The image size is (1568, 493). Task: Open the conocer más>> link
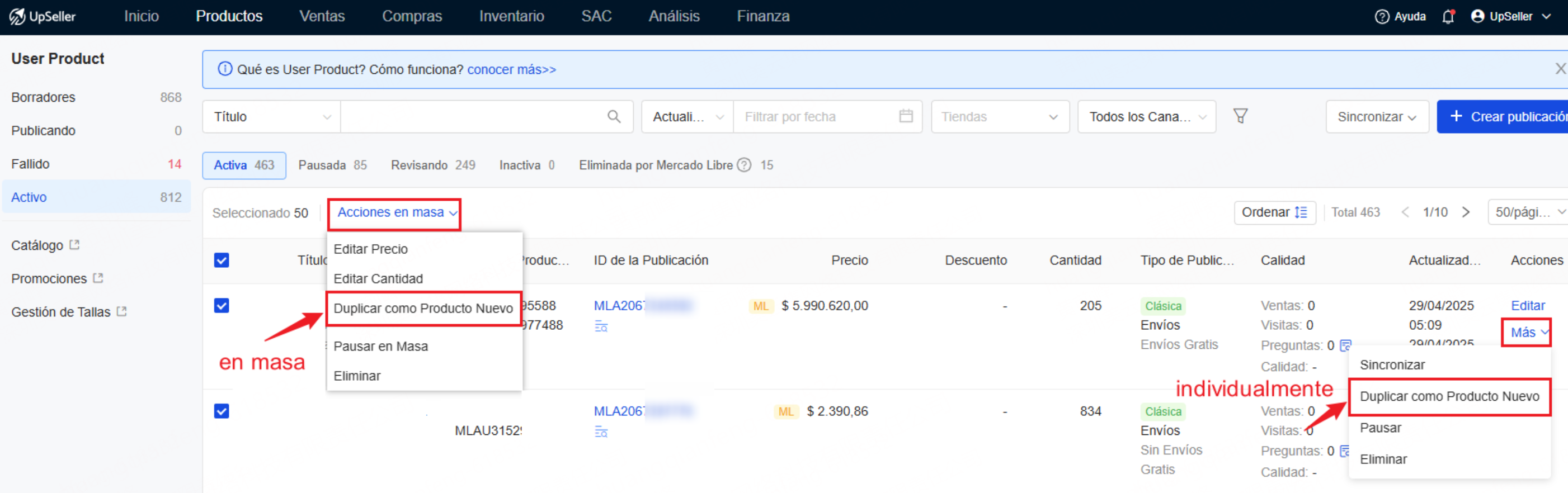coord(511,69)
